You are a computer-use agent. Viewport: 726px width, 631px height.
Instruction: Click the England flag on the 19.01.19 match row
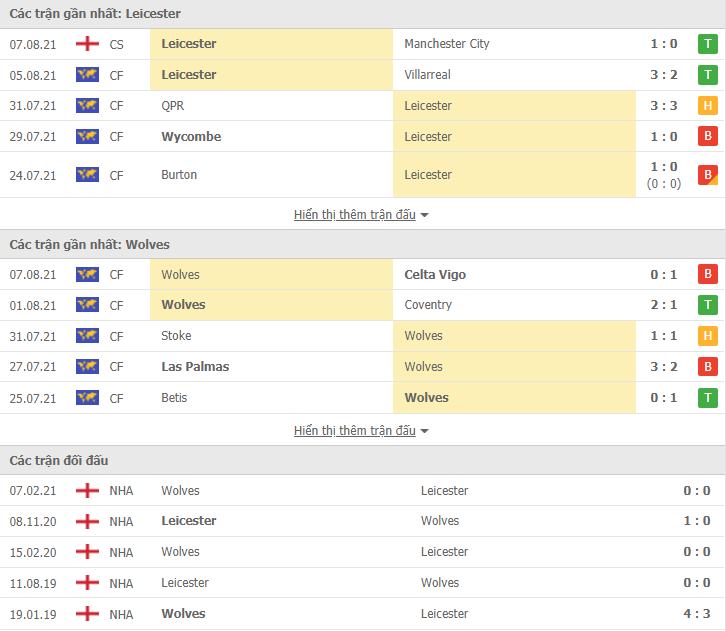[x=87, y=614]
